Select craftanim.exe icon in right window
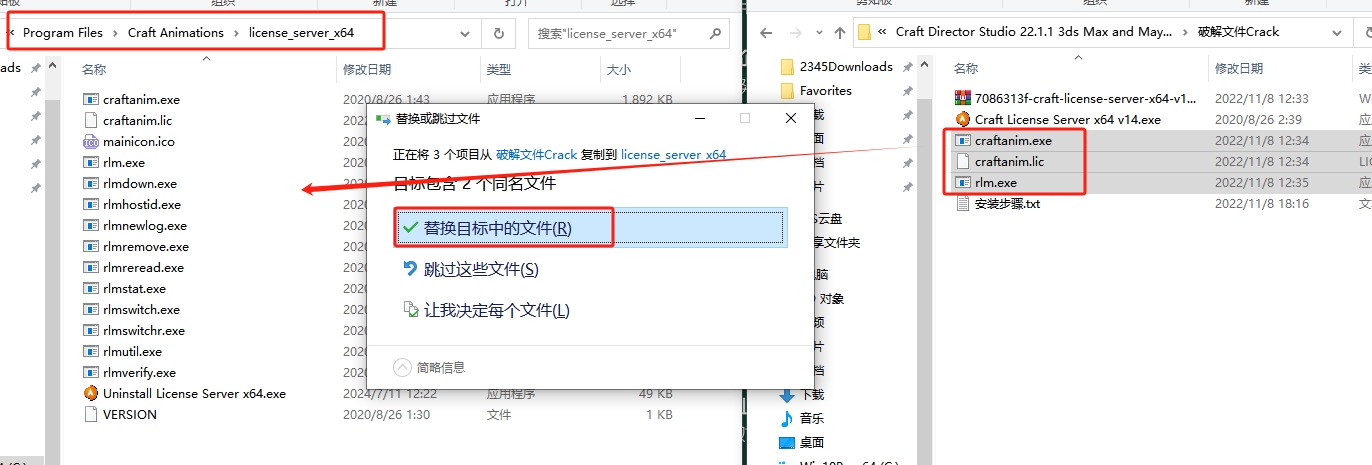The width and height of the screenshot is (1372, 465). (963, 140)
